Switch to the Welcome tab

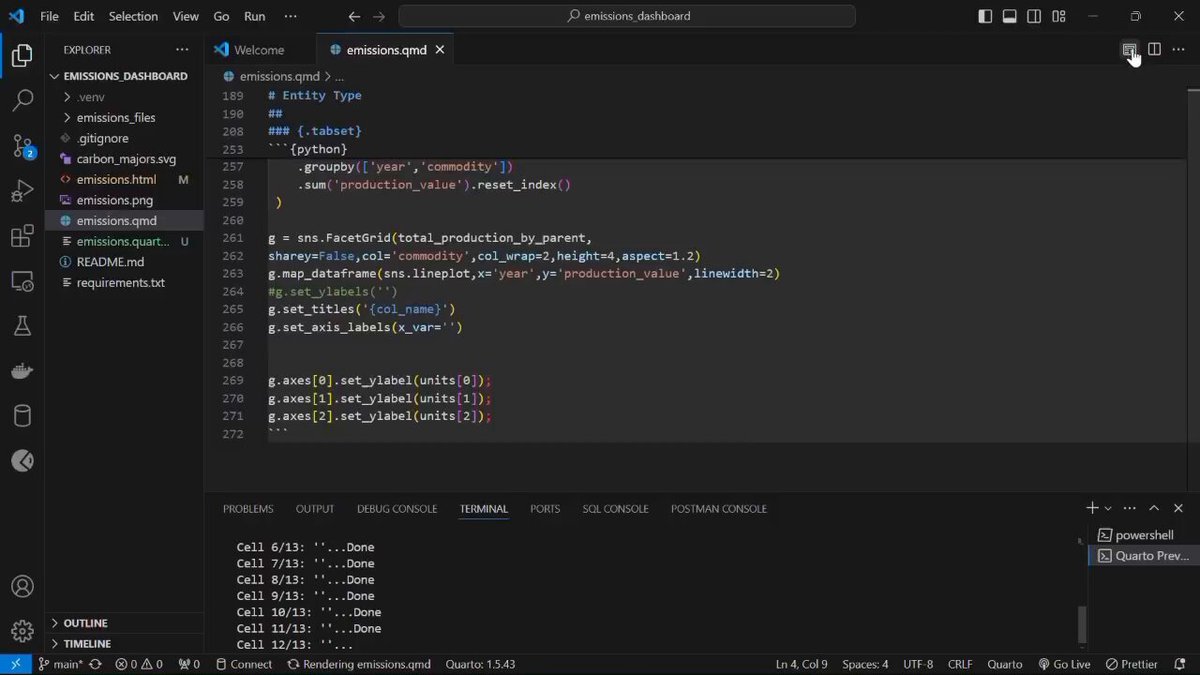click(259, 50)
